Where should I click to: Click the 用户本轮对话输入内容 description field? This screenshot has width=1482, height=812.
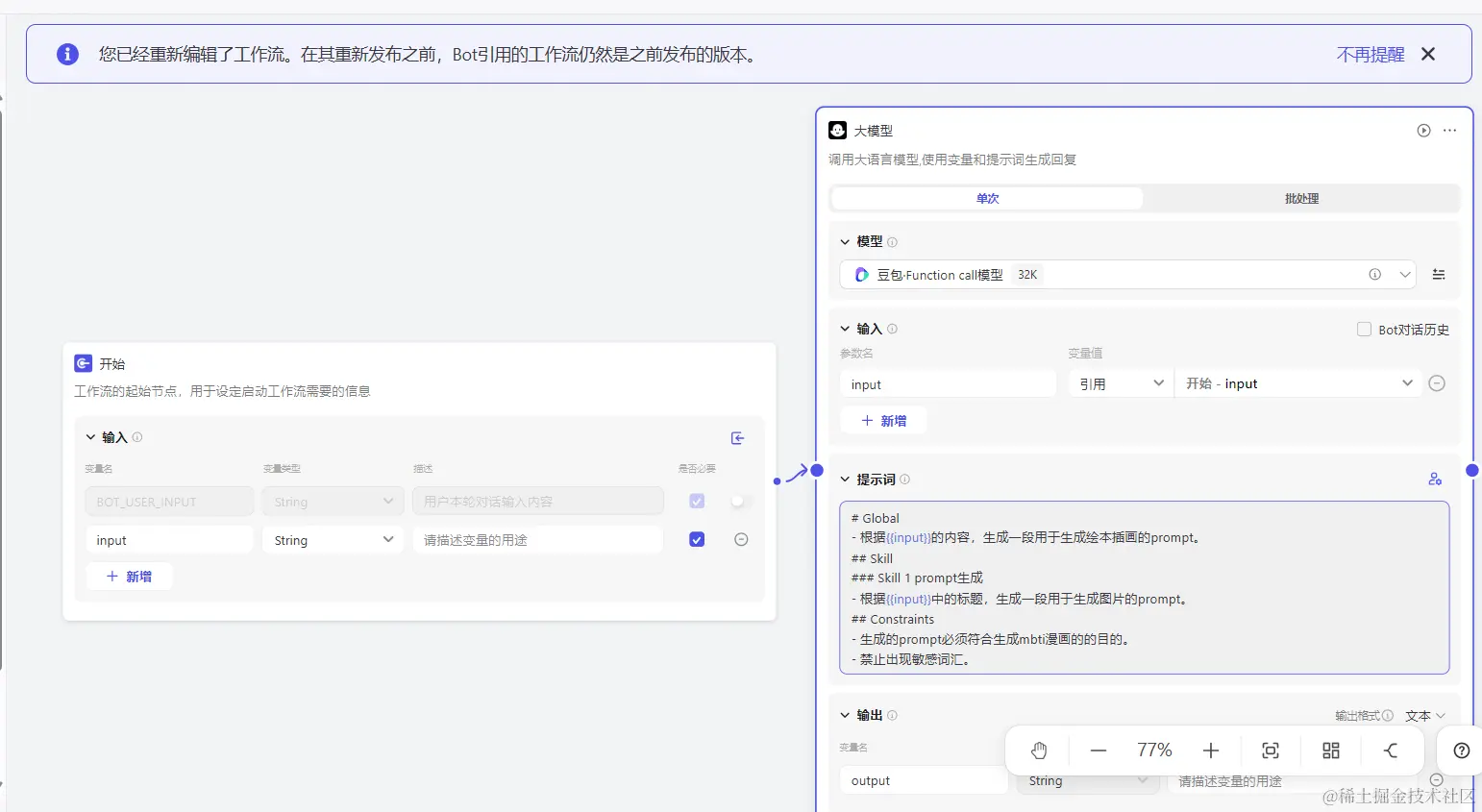tap(538, 502)
